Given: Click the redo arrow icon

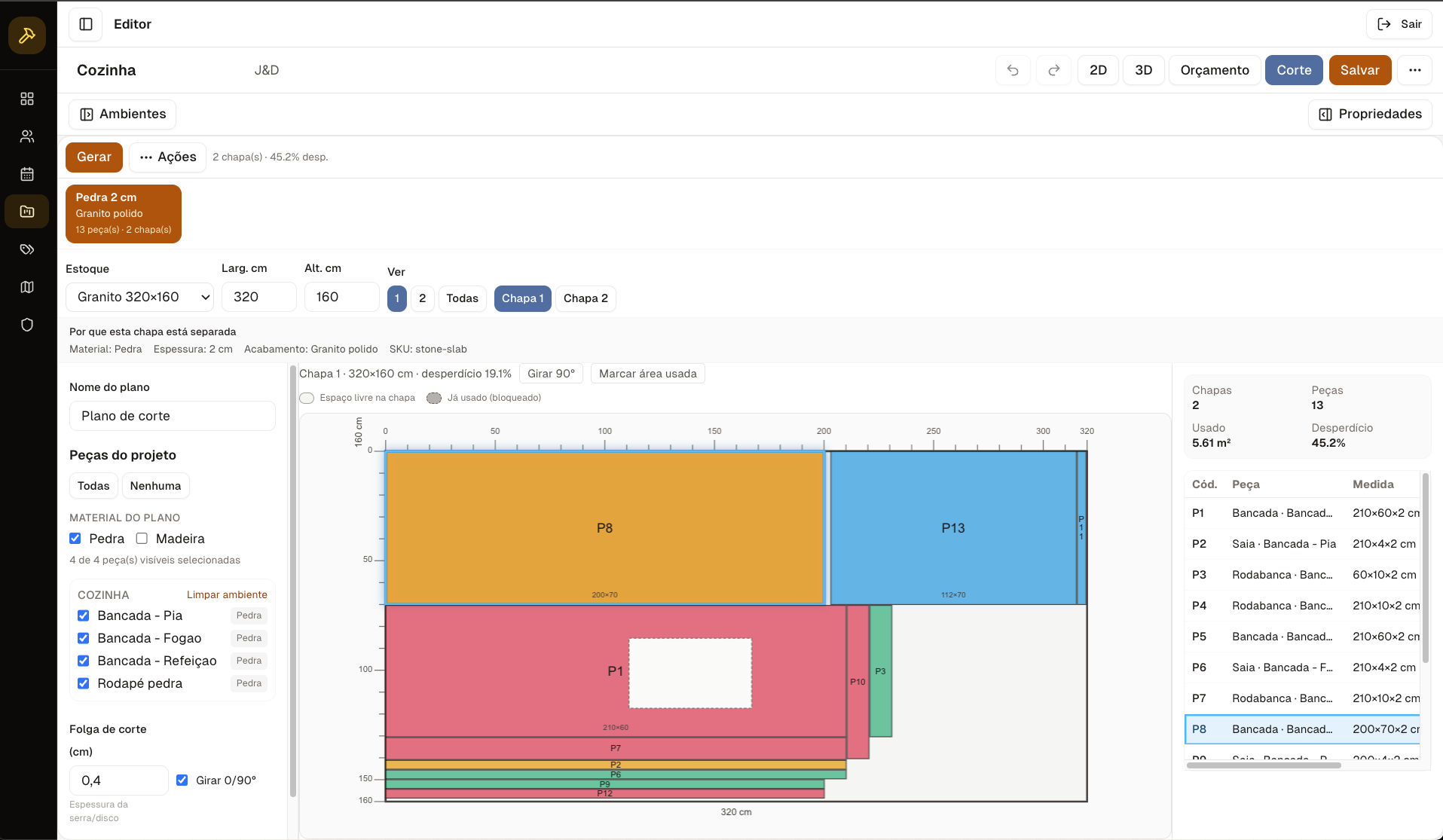Looking at the screenshot, I should click(x=1054, y=70).
